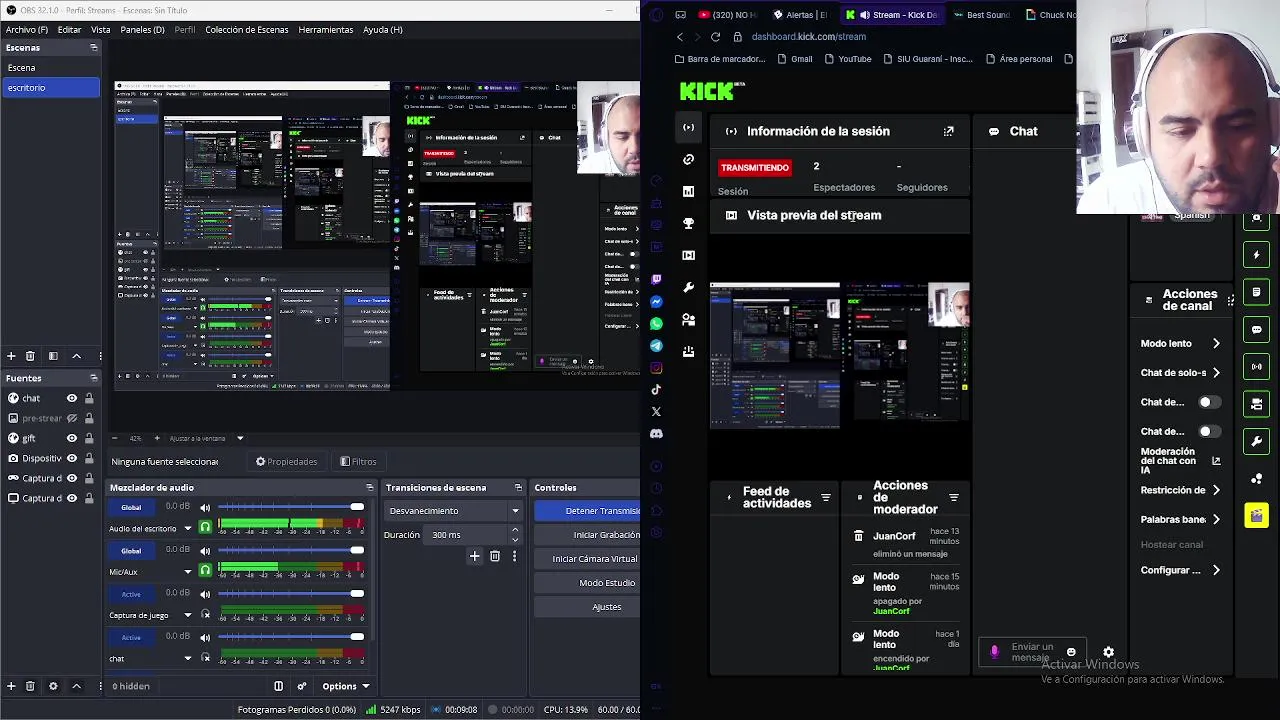The image size is (1280, 720).
Task: Open the Vista menu in OBS
Action: click(x=101, y=30)
